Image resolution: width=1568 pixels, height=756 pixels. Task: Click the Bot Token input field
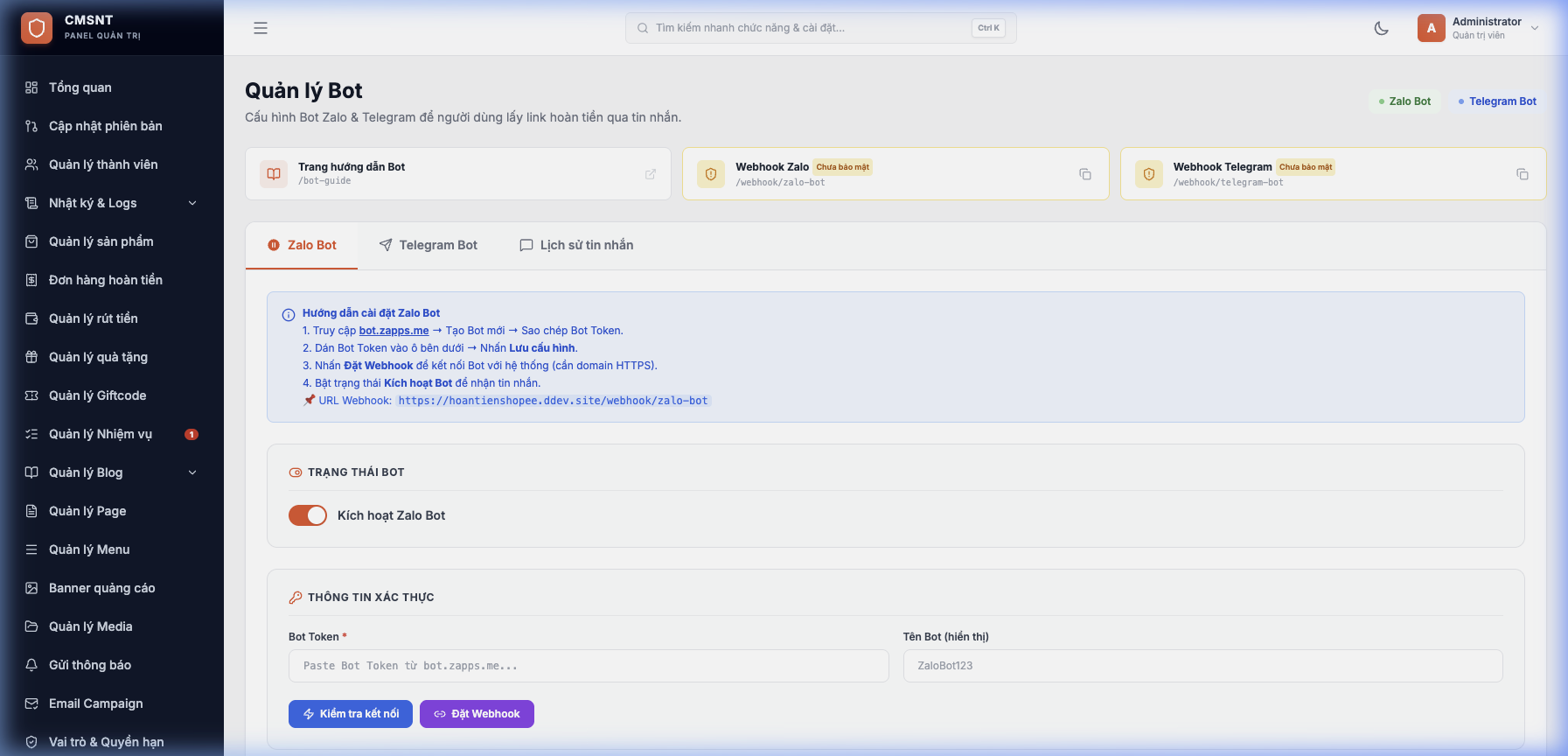pyautogui.click(x=589, y=666)
